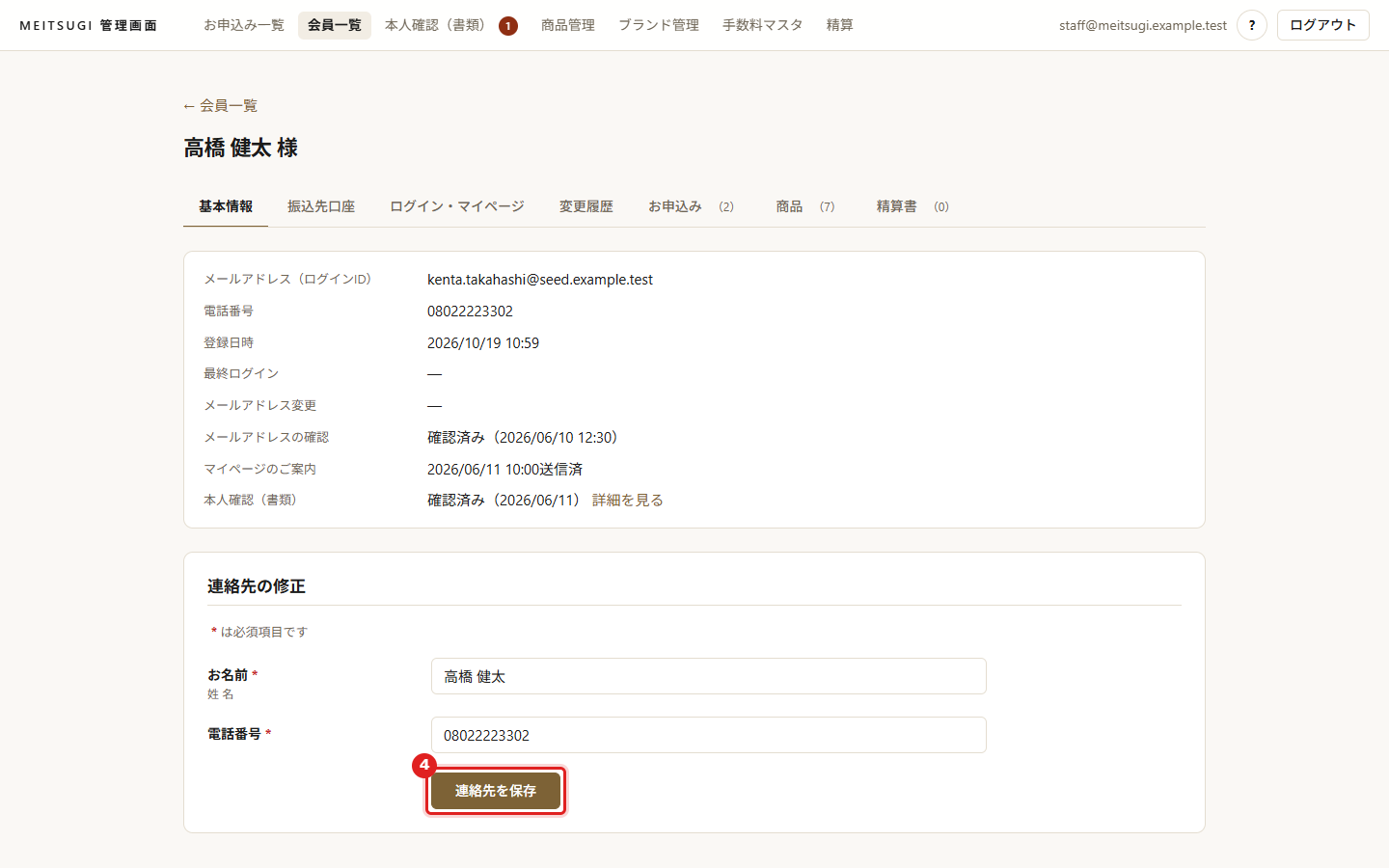The height and width of the screenshot is (868, 1389).
Task: Navigate to 精算 page
Action: click(x=840, y=25)
